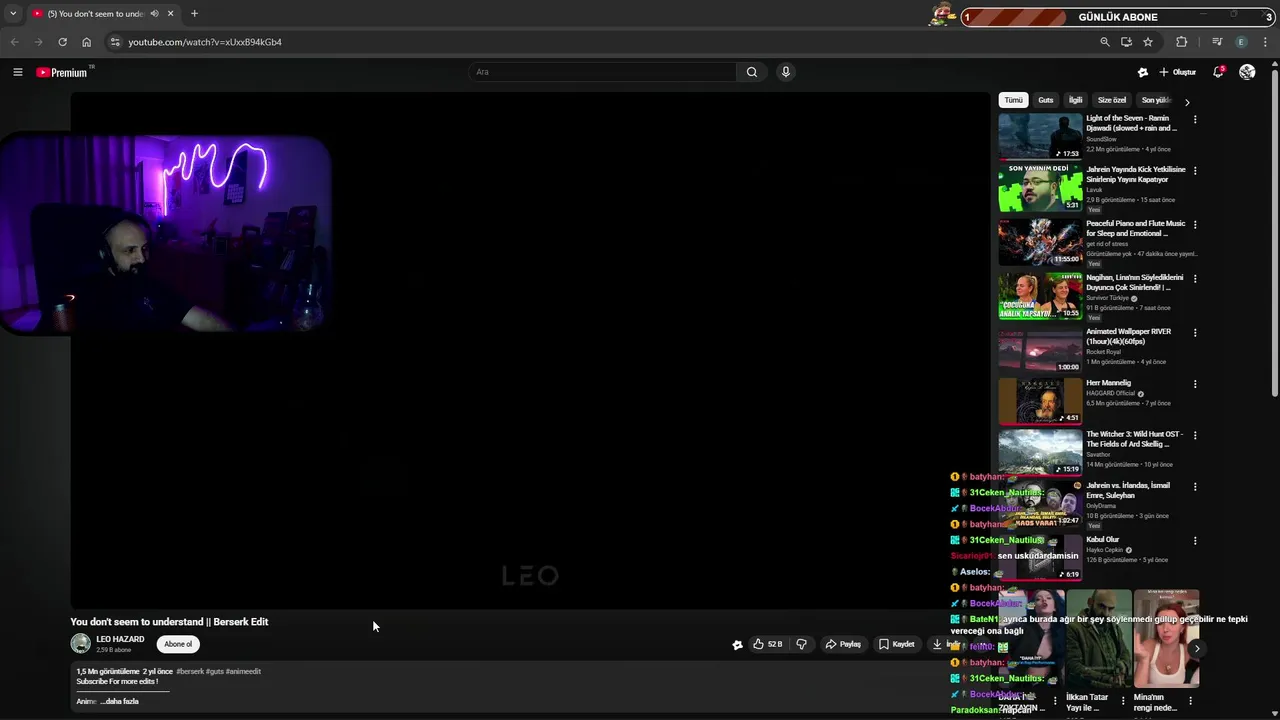Image resolution: width=1280 pixels, height=720 pixels.
Task: View site information icon in address bar
Action: (x=115, y=42)
